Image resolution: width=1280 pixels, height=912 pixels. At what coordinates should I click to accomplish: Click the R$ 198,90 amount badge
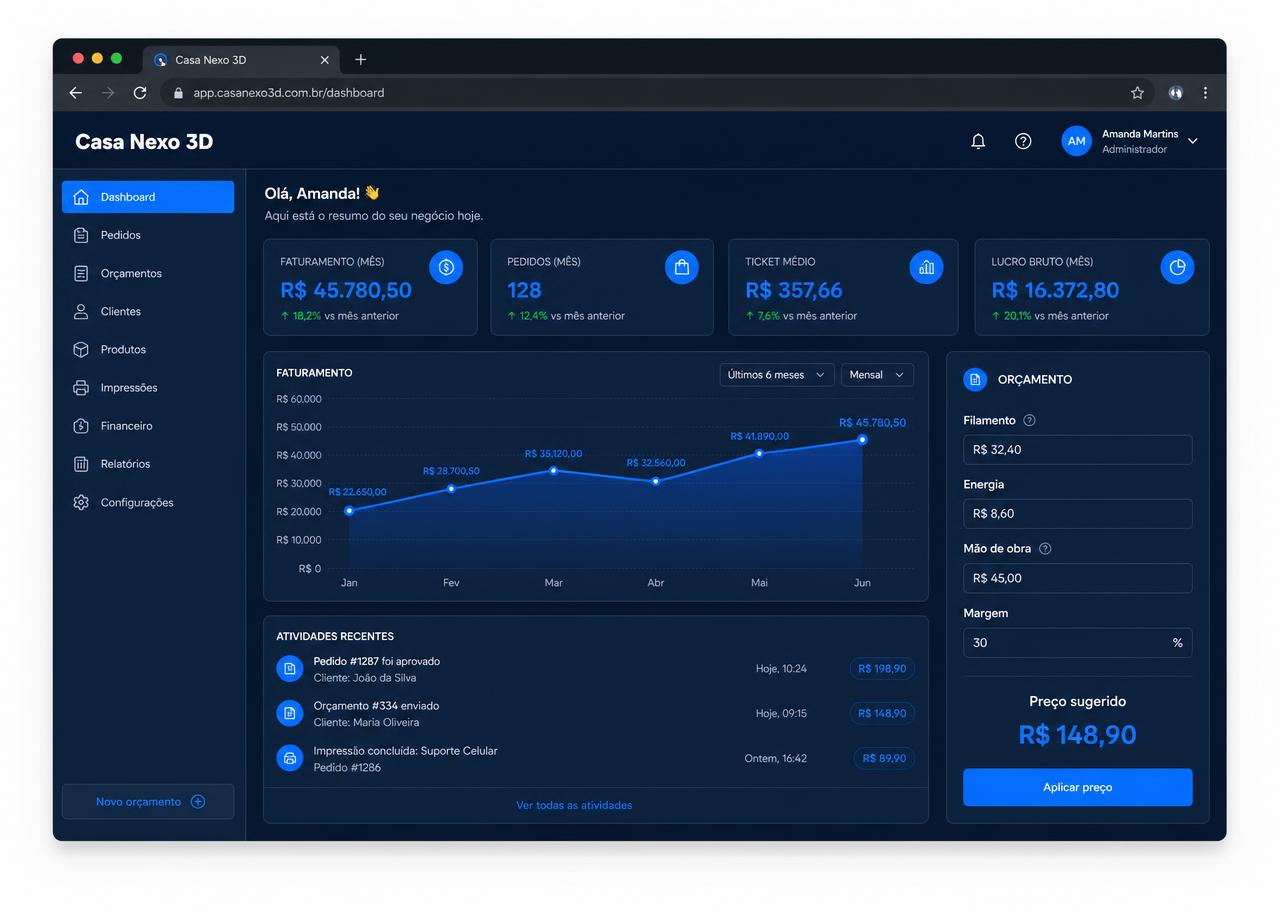click(x=882, y=669)
